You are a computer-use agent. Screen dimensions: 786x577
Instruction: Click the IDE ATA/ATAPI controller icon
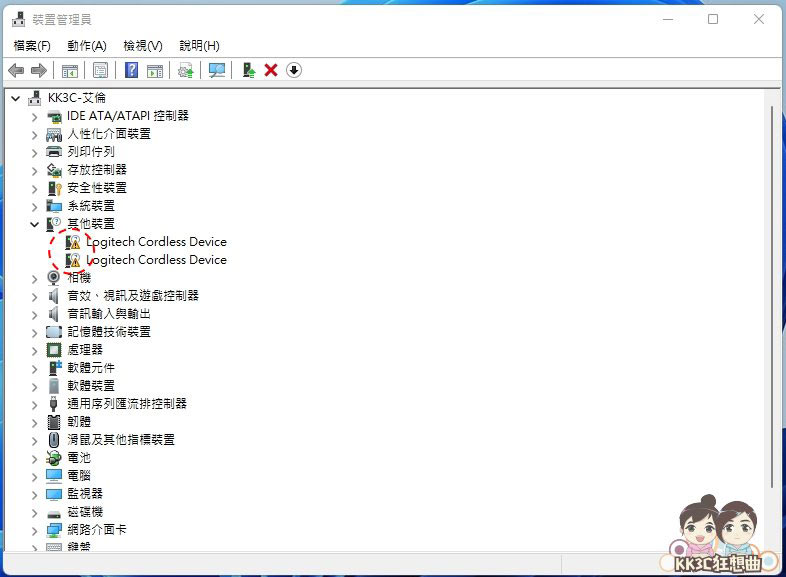[x=54, y=116]
